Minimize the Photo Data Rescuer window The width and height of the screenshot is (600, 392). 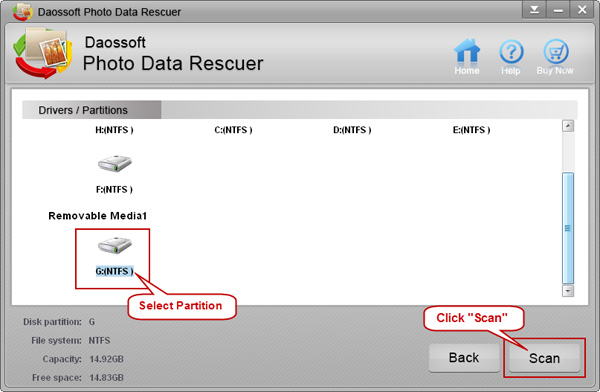558,10
